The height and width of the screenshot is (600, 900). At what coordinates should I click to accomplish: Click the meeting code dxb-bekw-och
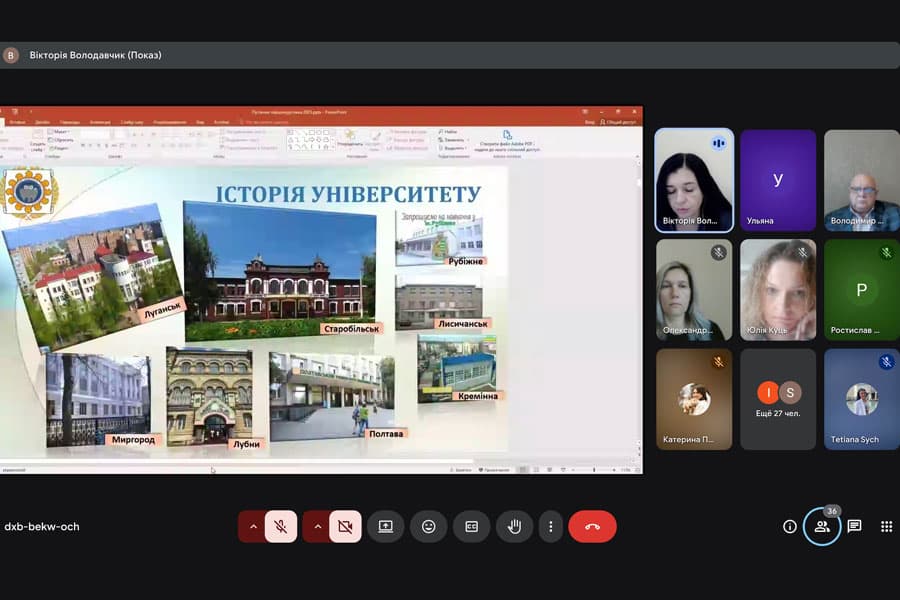(x=42, y=527)
